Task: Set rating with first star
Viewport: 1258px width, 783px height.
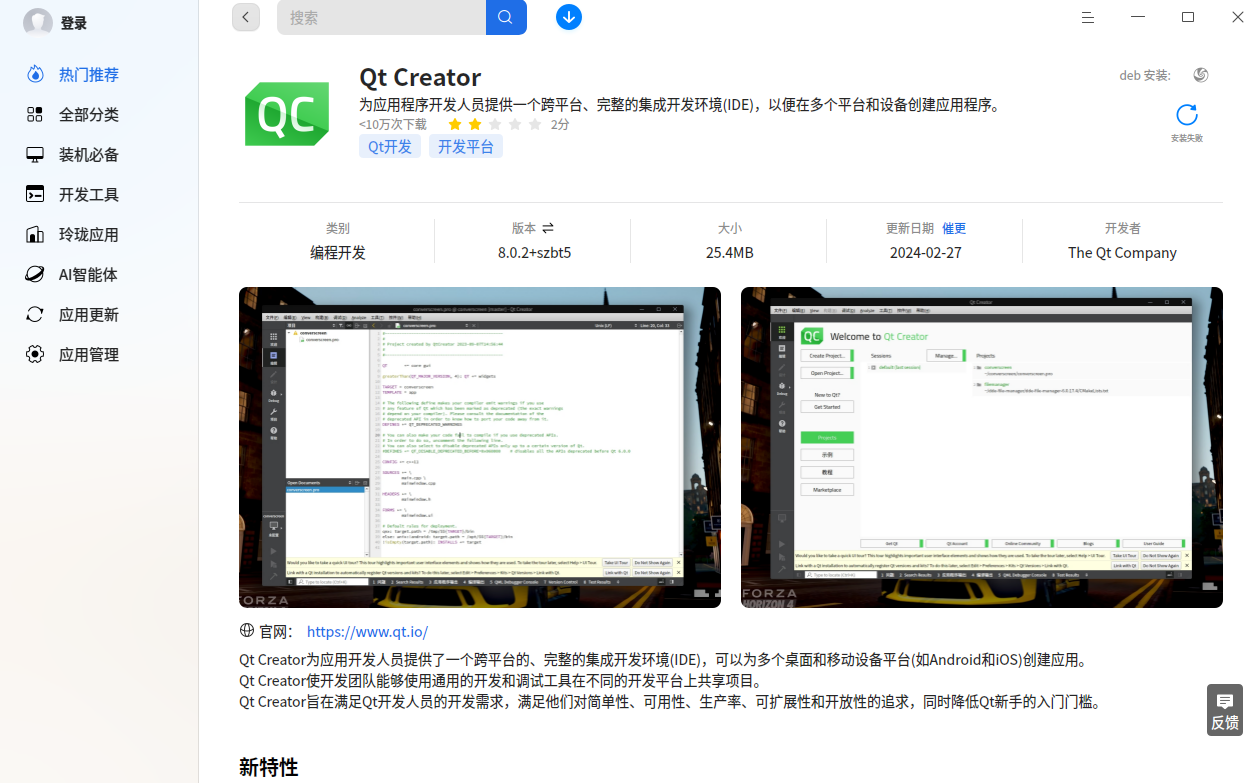Action: click(455, 125)
